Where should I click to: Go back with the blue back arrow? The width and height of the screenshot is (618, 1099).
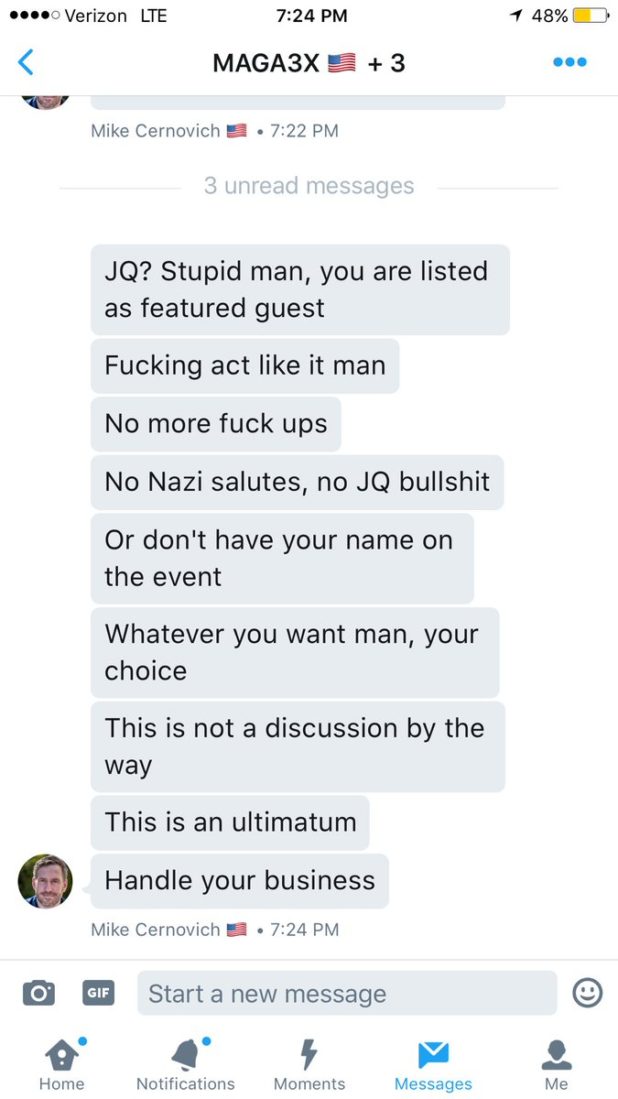pos(25,62)
